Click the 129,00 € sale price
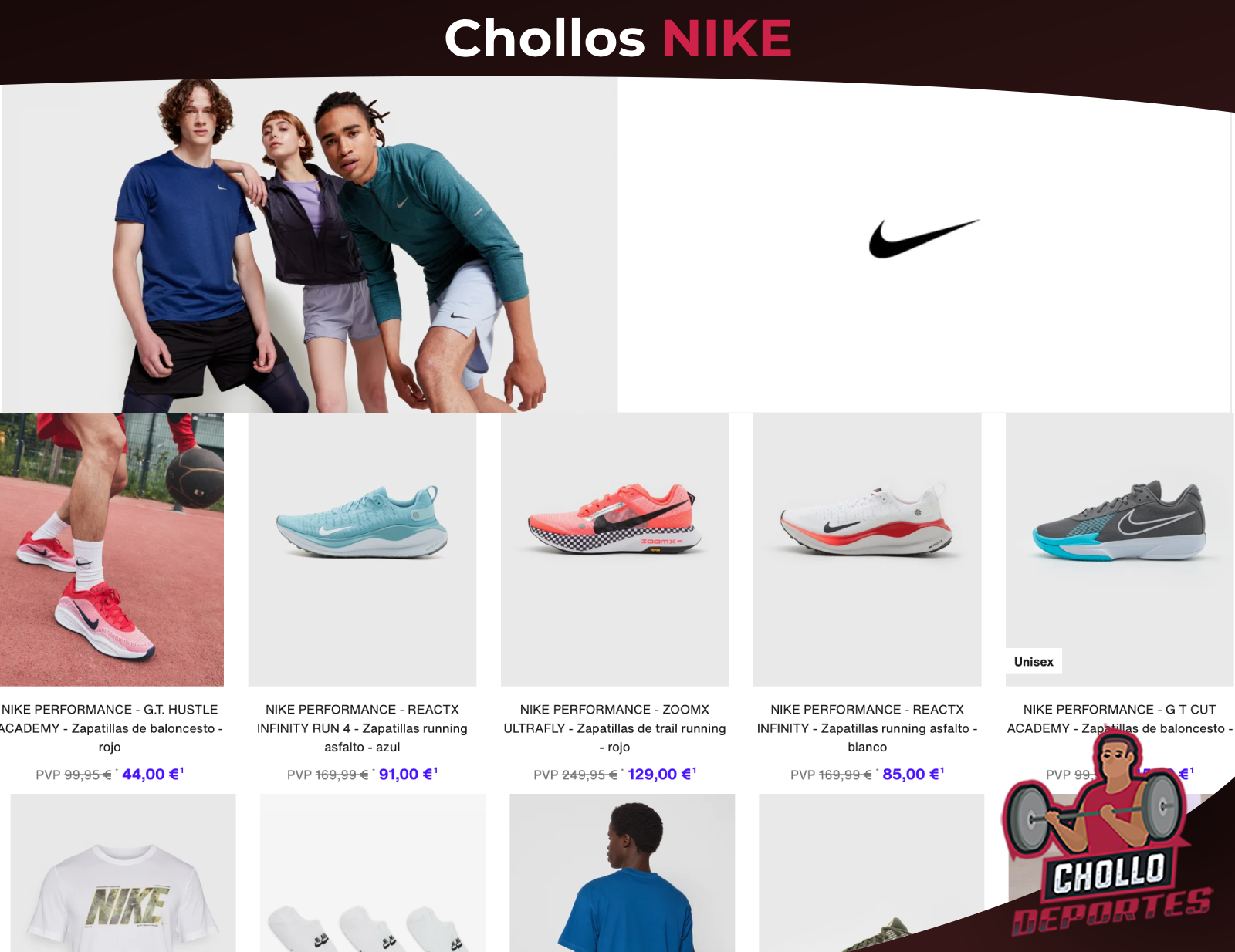1235x952 pixels. [x=661, y=774]
